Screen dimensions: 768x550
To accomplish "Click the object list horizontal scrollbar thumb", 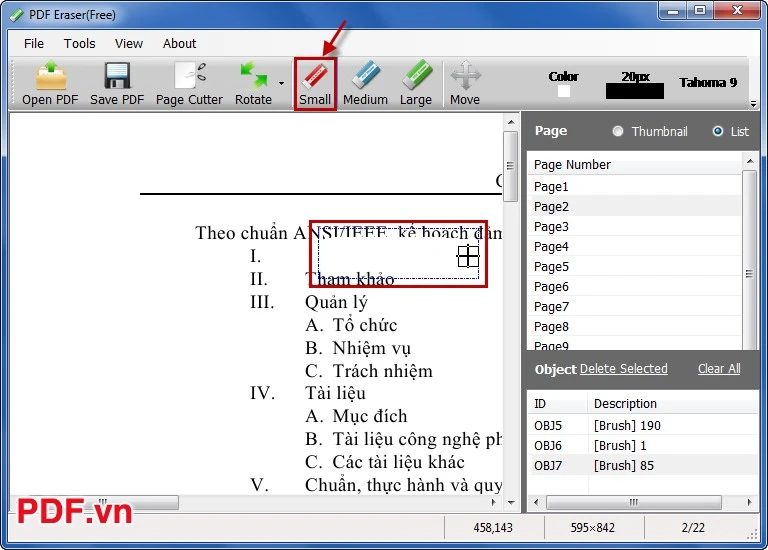I will coord(634,502).
